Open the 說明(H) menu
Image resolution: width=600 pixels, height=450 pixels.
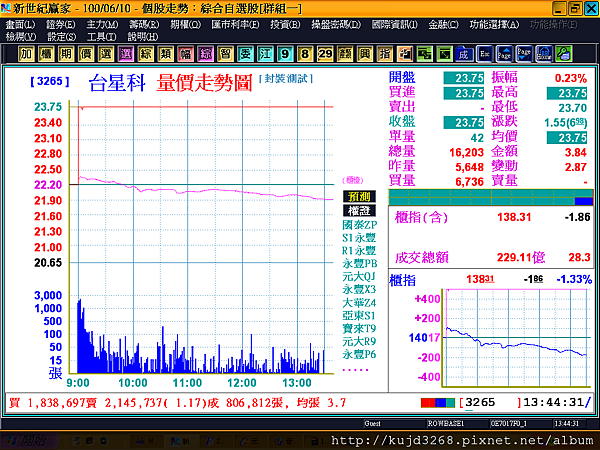(x=143, y=37)
